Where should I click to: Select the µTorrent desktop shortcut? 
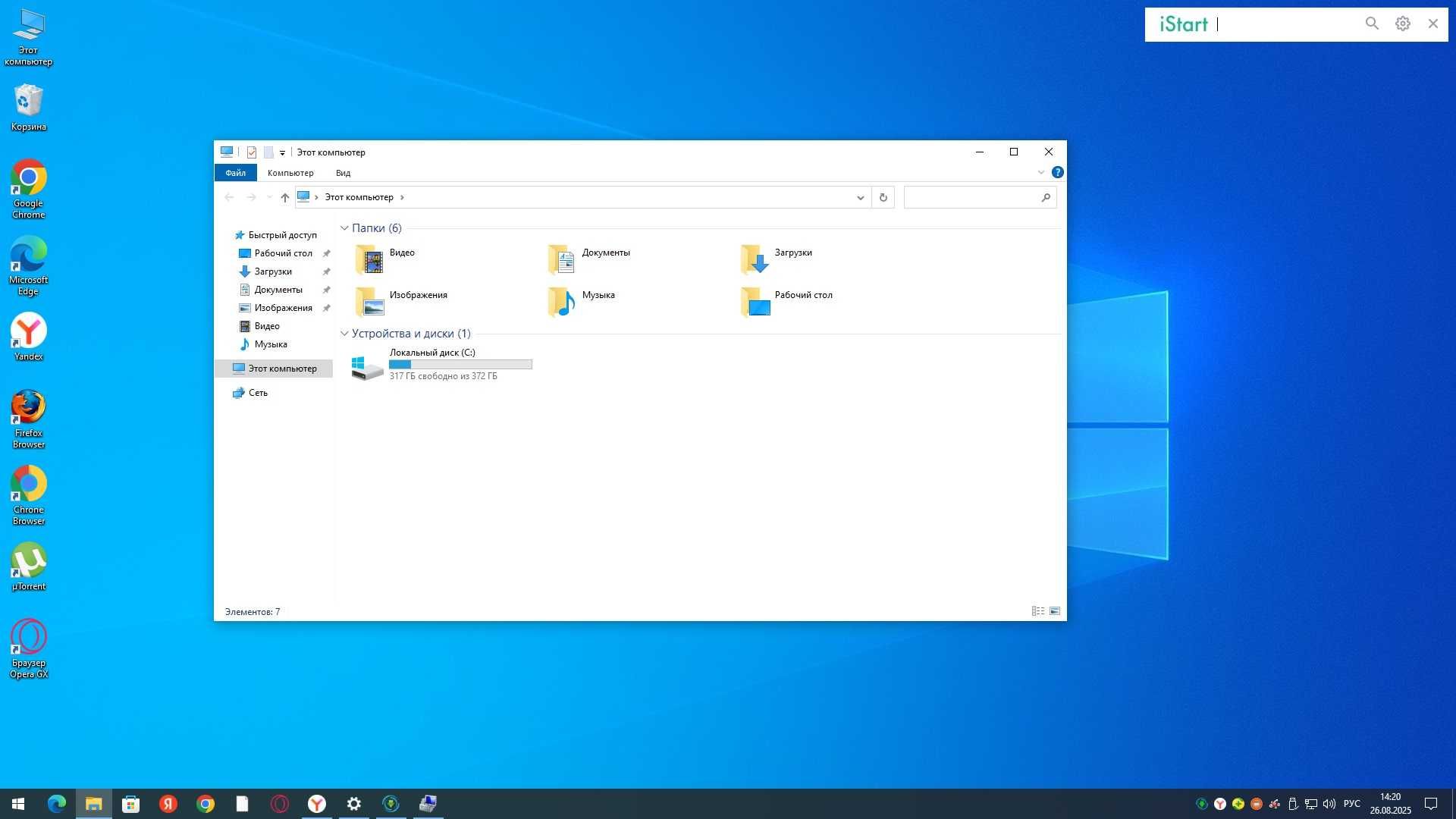tap(28, 567)
